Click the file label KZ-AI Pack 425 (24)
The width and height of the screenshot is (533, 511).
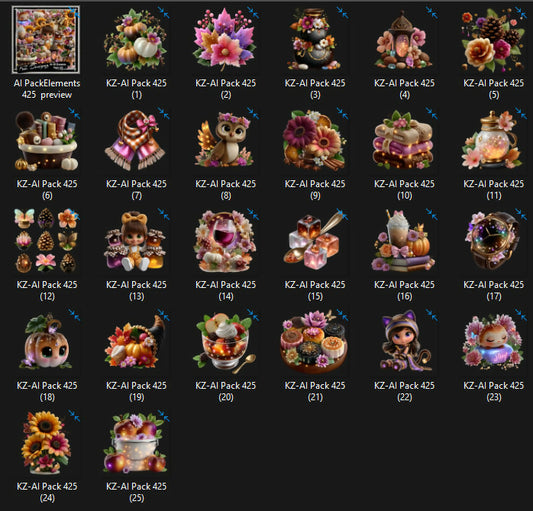47,492
